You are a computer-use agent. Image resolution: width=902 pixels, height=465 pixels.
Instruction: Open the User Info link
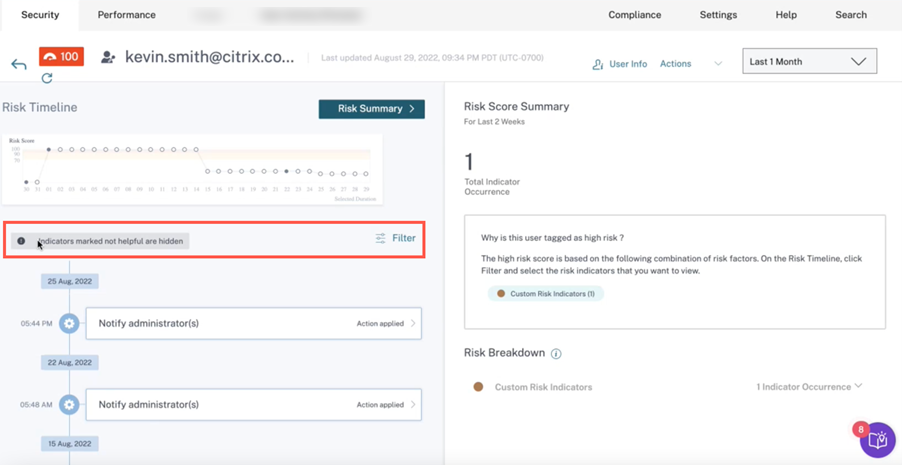(620, 64)
